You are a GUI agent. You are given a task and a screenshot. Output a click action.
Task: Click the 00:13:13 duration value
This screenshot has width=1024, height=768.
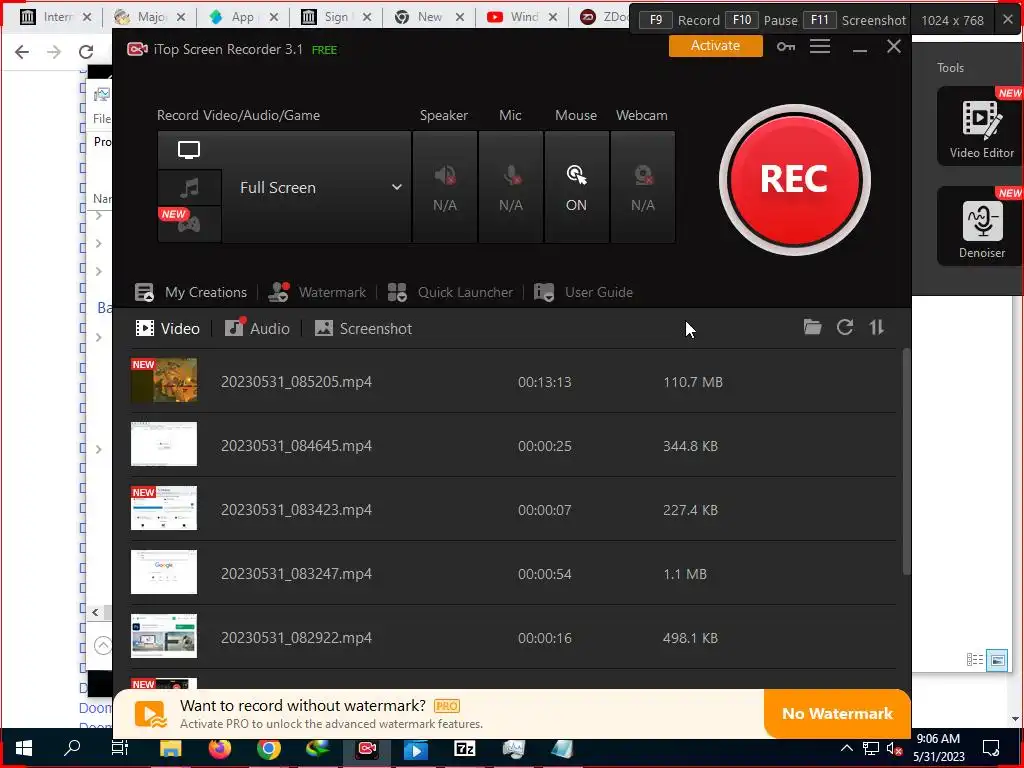click(545, 382)
